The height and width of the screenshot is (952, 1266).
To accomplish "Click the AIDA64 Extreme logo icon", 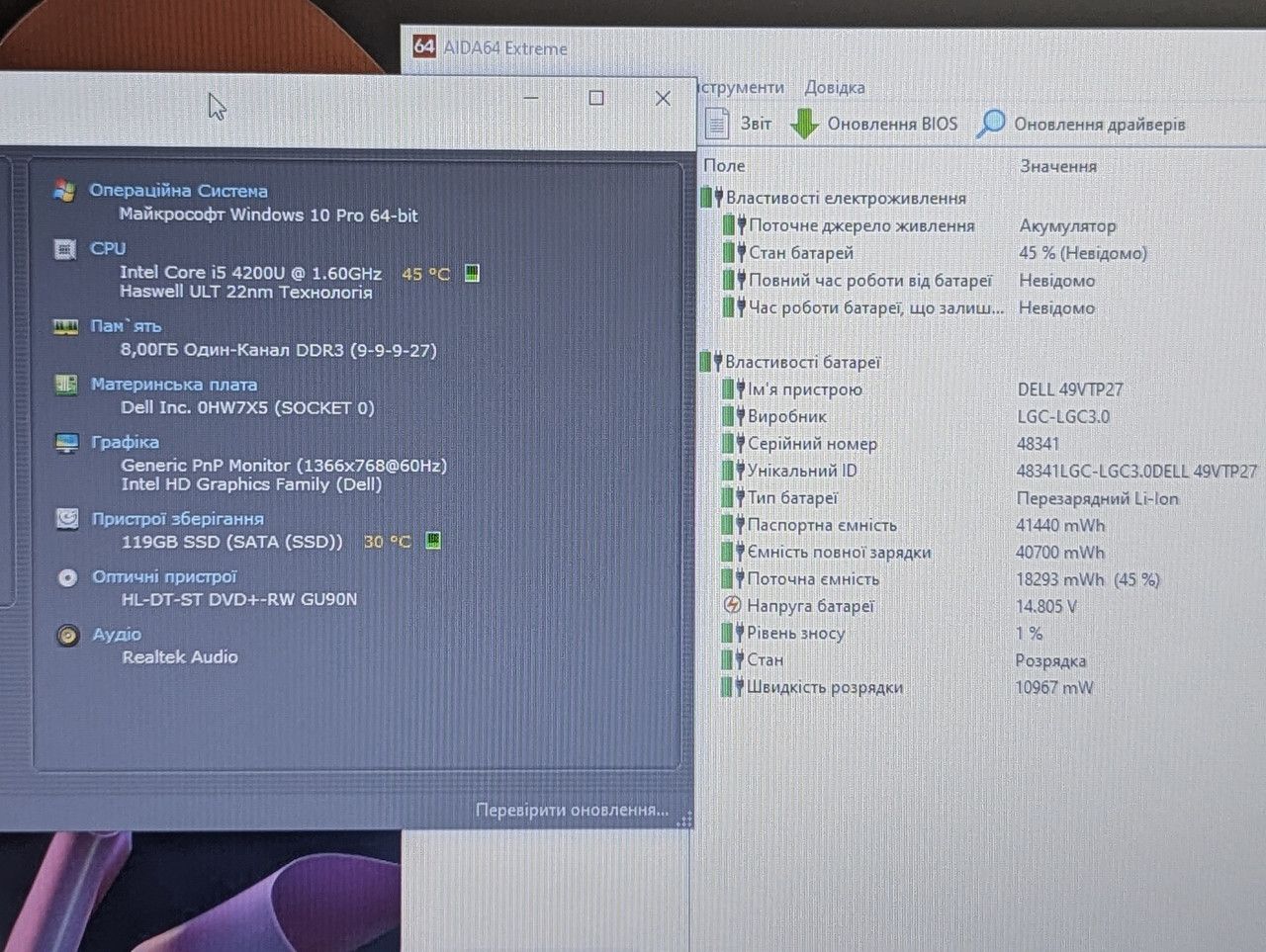I will pos(423,46).
